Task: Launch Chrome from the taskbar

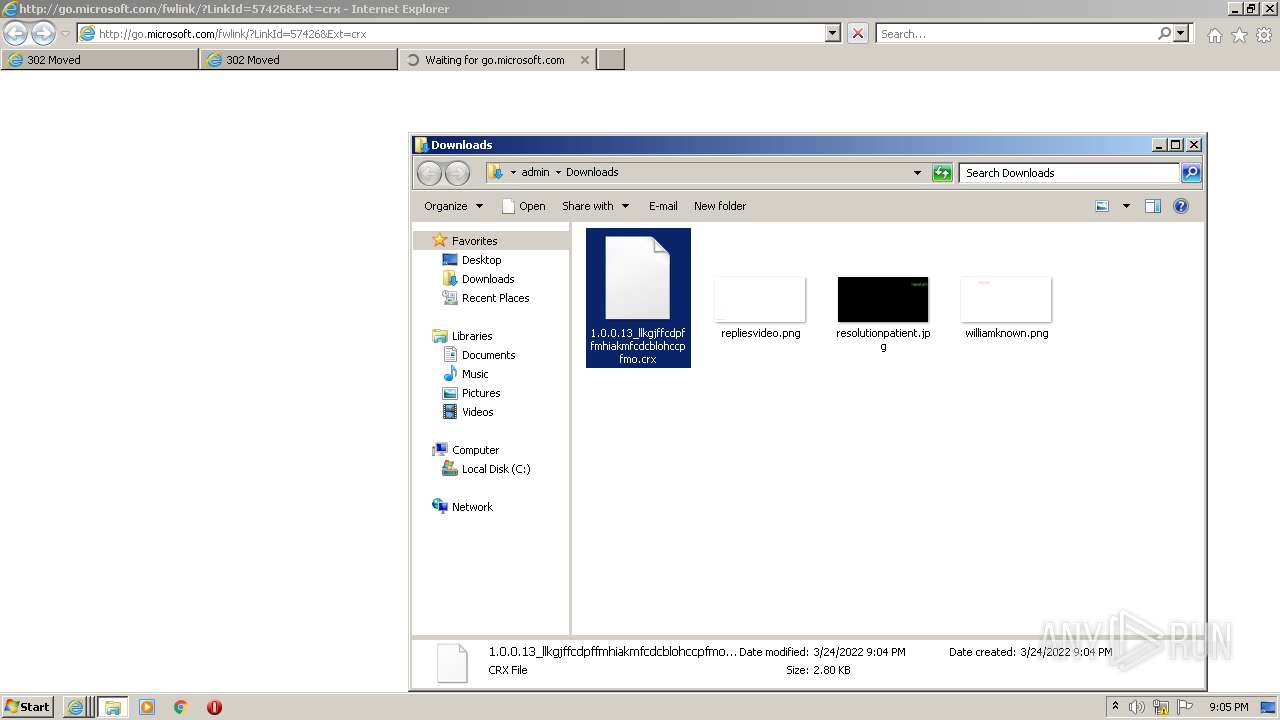Action: coord(181,707)
